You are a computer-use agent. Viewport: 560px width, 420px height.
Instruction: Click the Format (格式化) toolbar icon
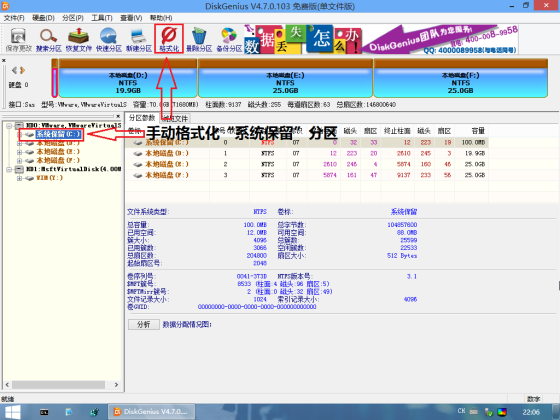click(x=169, y=39)
